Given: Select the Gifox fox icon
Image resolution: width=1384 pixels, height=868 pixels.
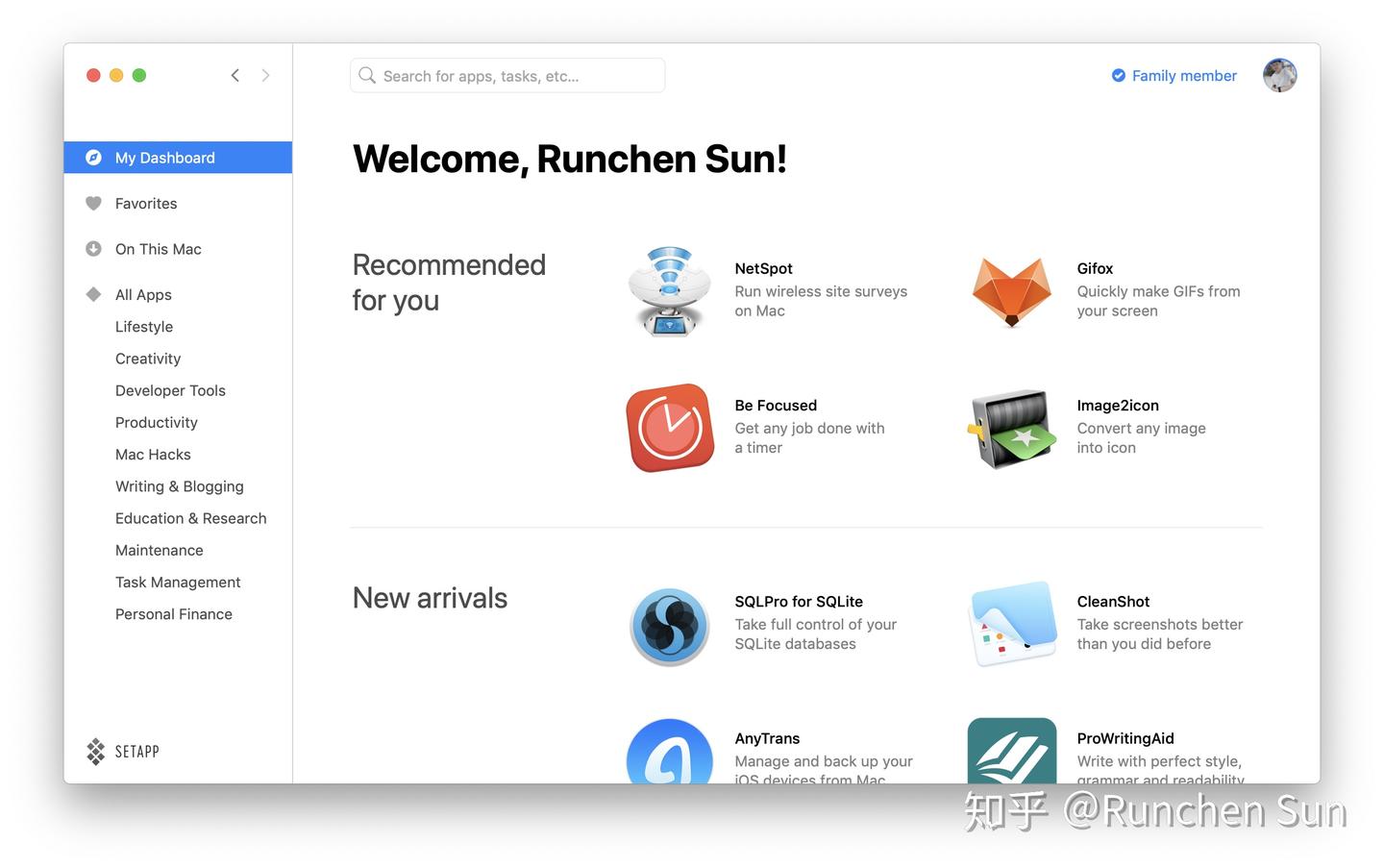Looking at the screenshot, I should 1011,291.
